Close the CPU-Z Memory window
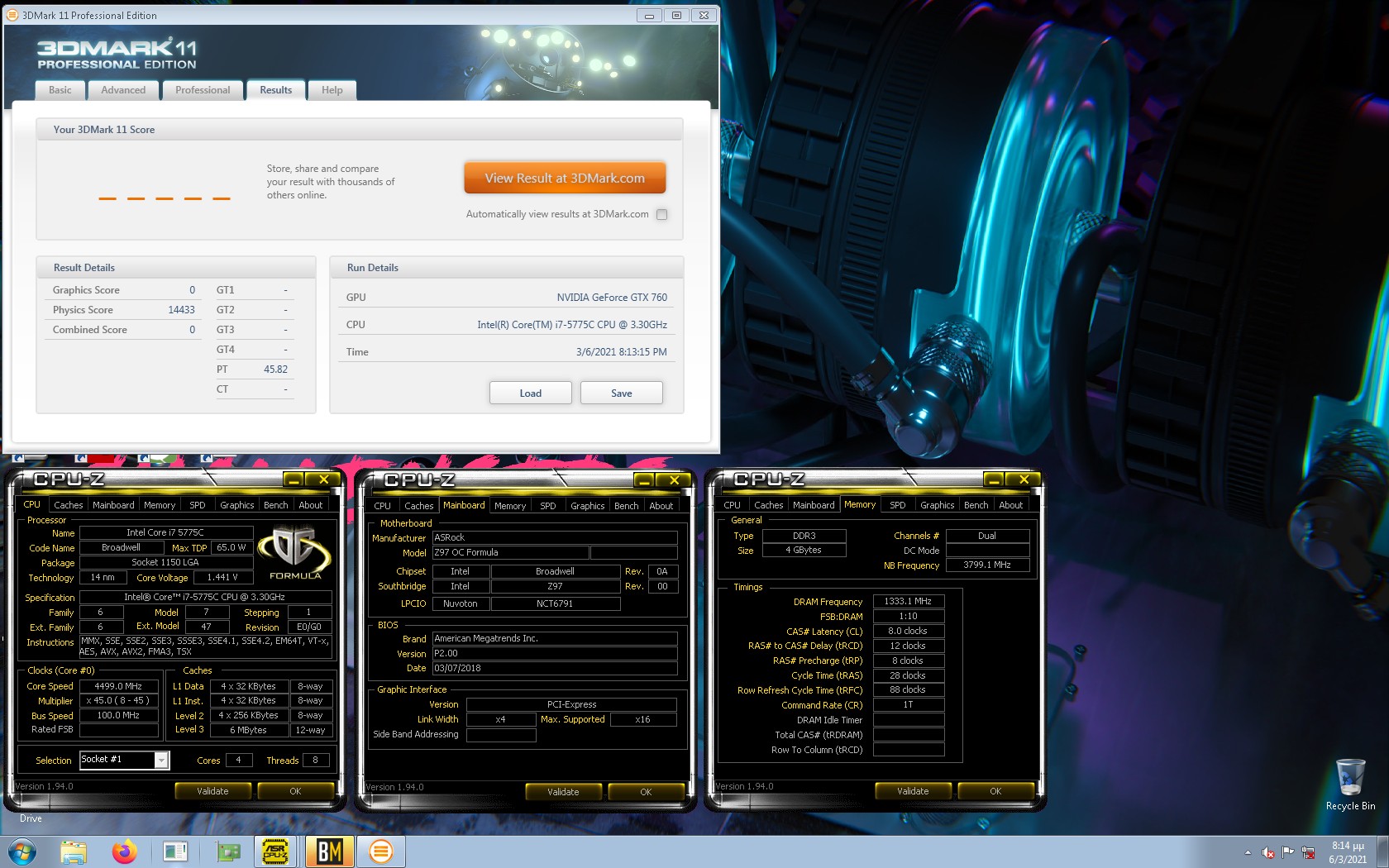 click(x=1024, y=479)
